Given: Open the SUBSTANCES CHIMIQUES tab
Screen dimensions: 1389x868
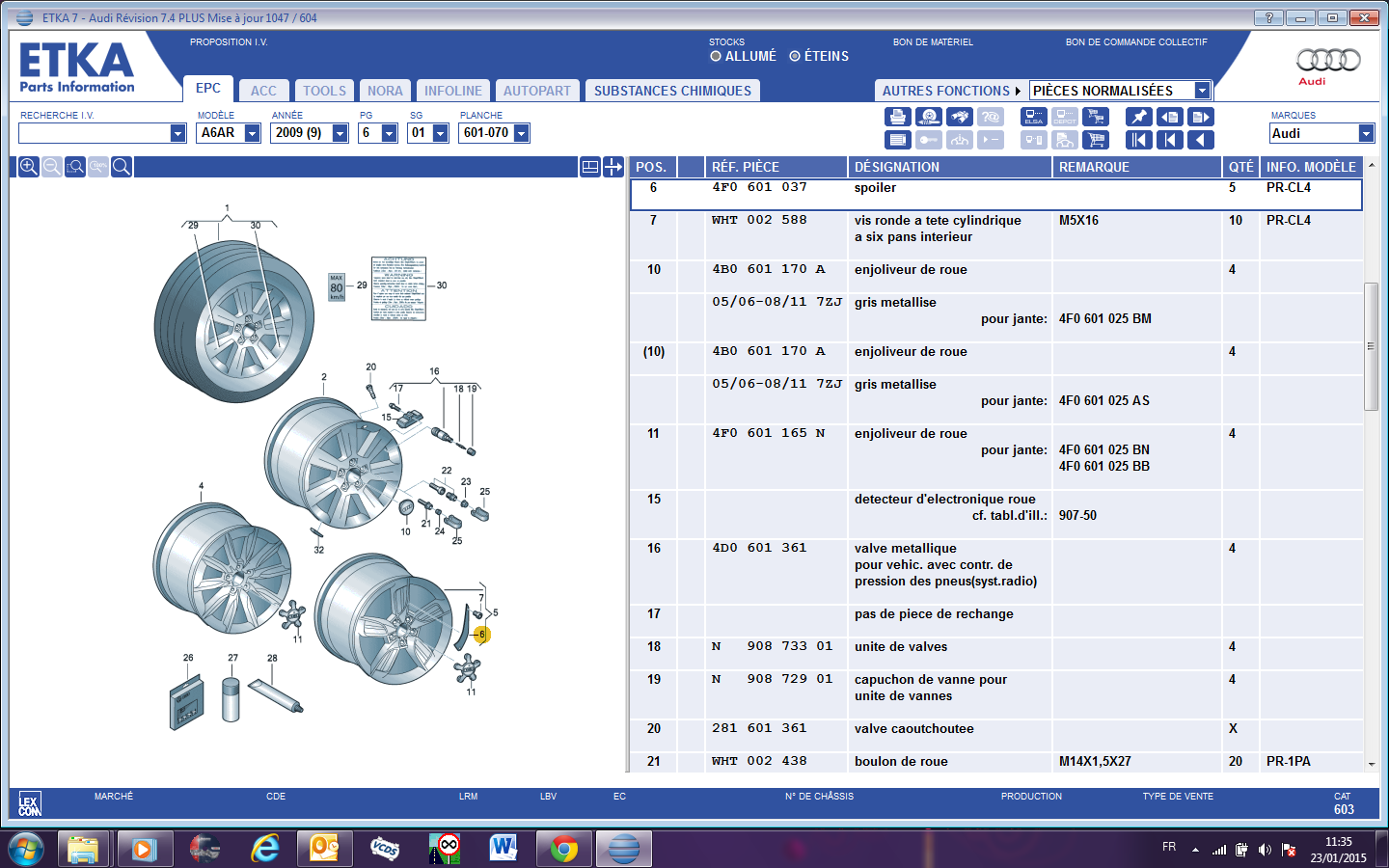Looking at the screenshot, I should 672,91.
